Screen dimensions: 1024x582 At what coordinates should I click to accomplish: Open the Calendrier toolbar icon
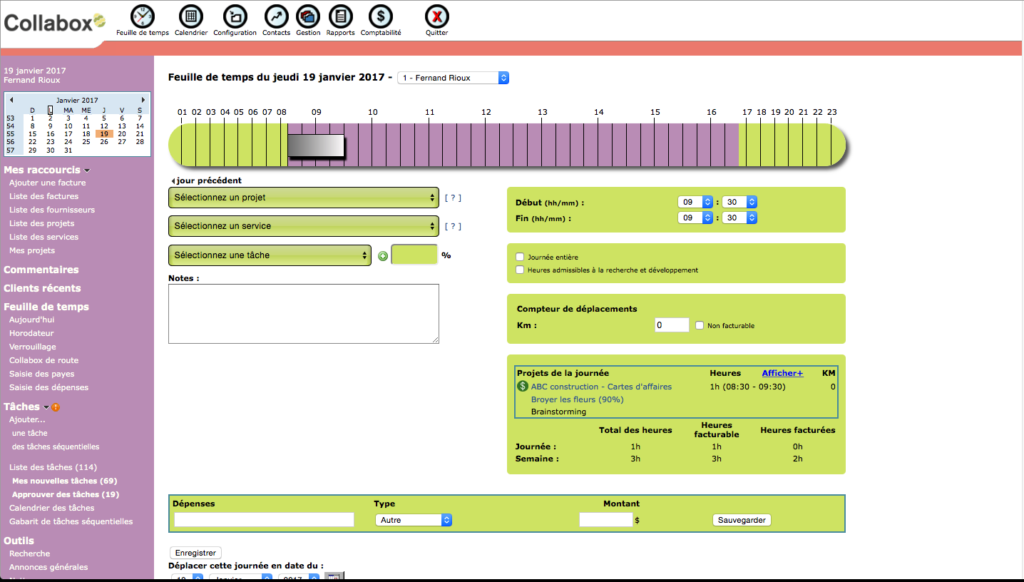190,16
